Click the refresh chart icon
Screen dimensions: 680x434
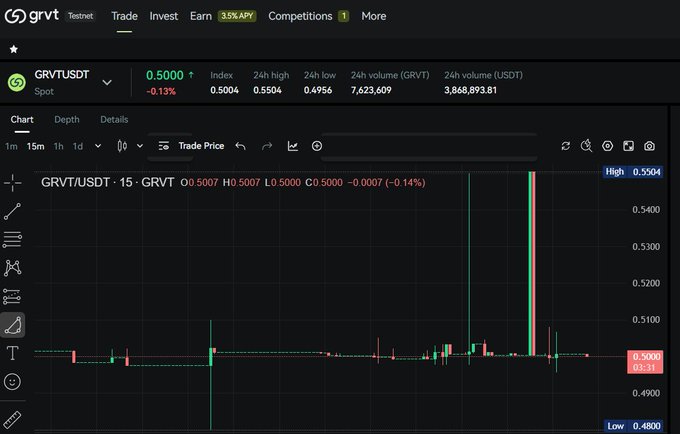click(566, 146)
